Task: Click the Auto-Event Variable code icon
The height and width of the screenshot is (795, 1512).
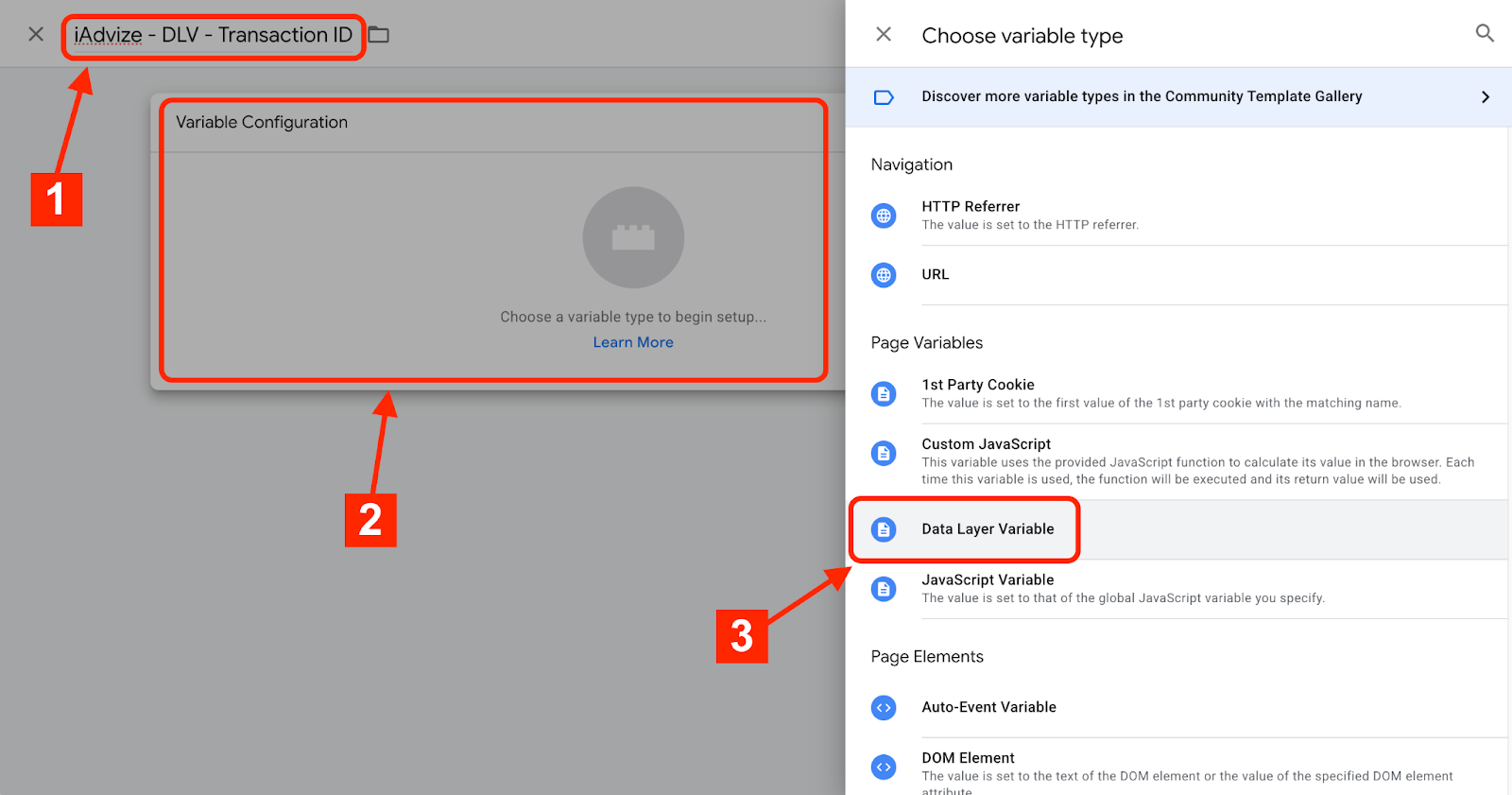Action: coord(884,707)
